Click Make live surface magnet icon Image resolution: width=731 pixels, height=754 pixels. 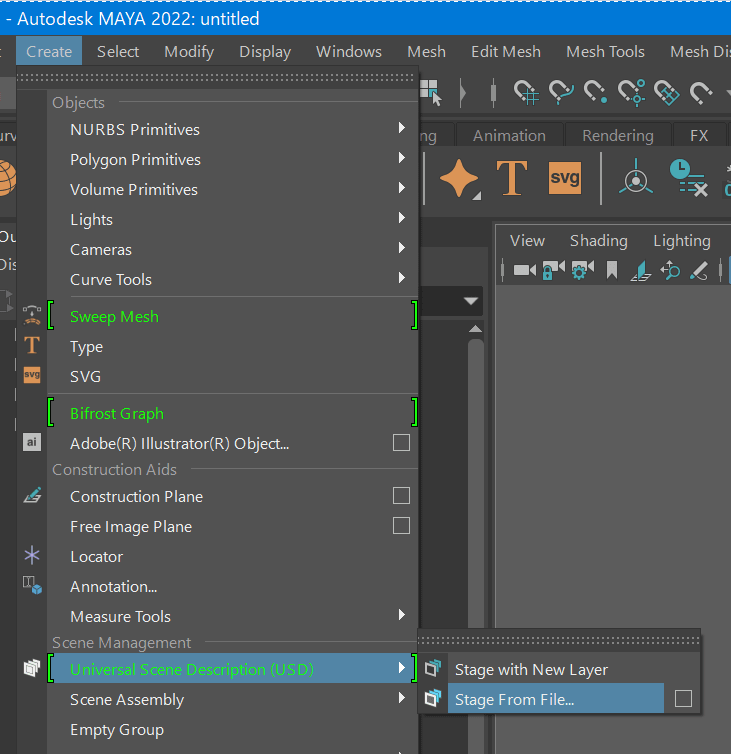pyautogui.click(x=701, y=92)
